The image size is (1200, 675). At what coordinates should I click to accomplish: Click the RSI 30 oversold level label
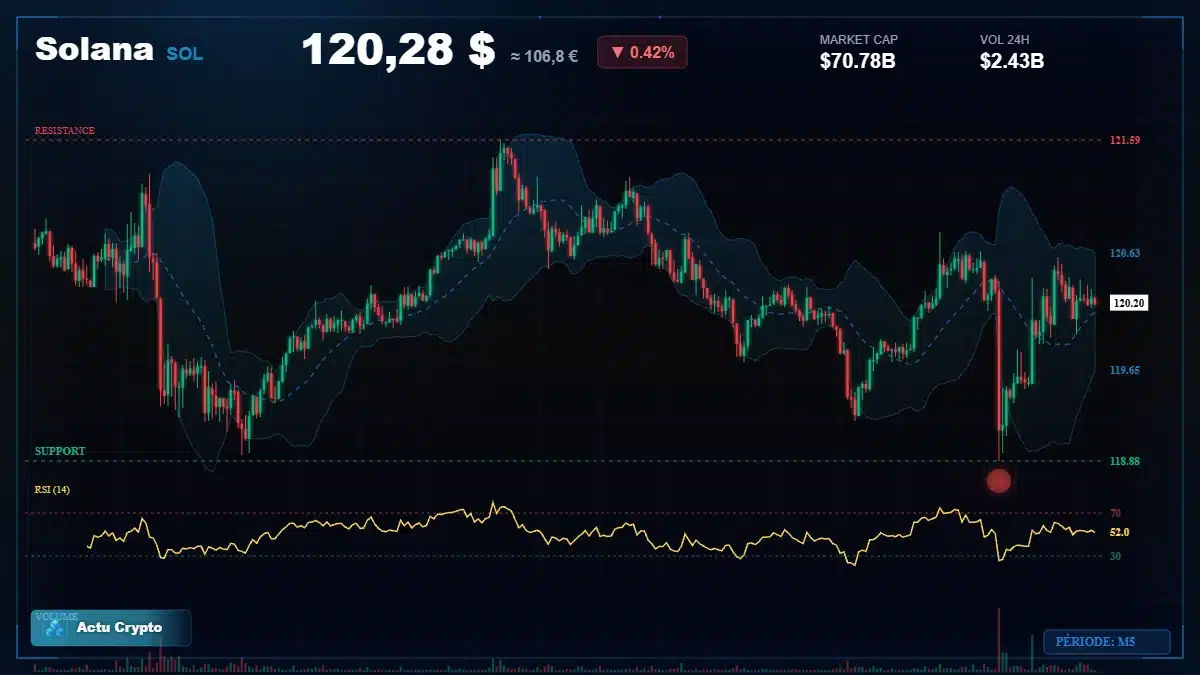(x=1115, y=556)
